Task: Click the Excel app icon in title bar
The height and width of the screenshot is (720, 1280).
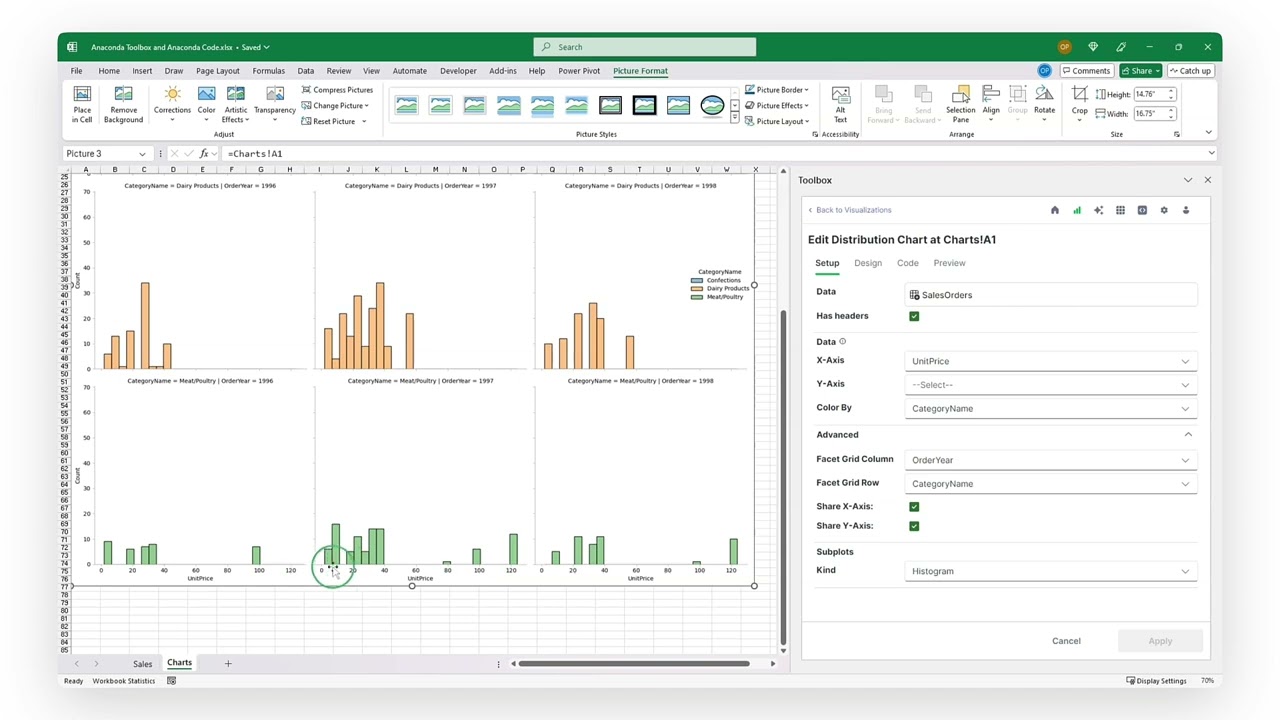Action: click(72, 47)
